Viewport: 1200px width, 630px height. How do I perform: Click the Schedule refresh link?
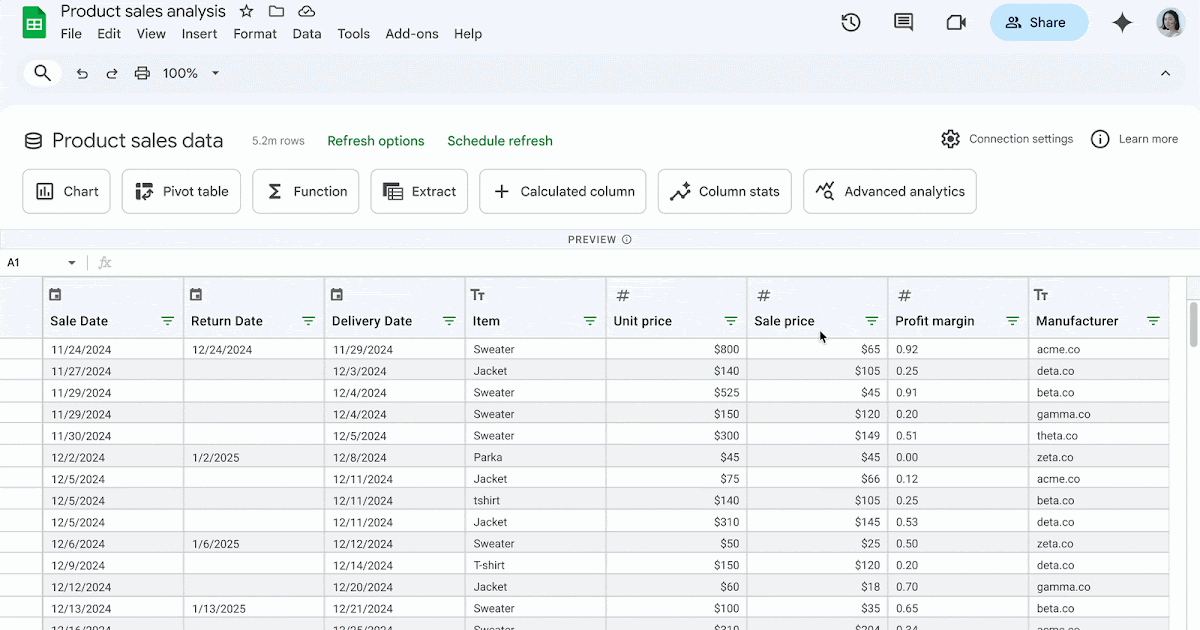click(500, 140)
